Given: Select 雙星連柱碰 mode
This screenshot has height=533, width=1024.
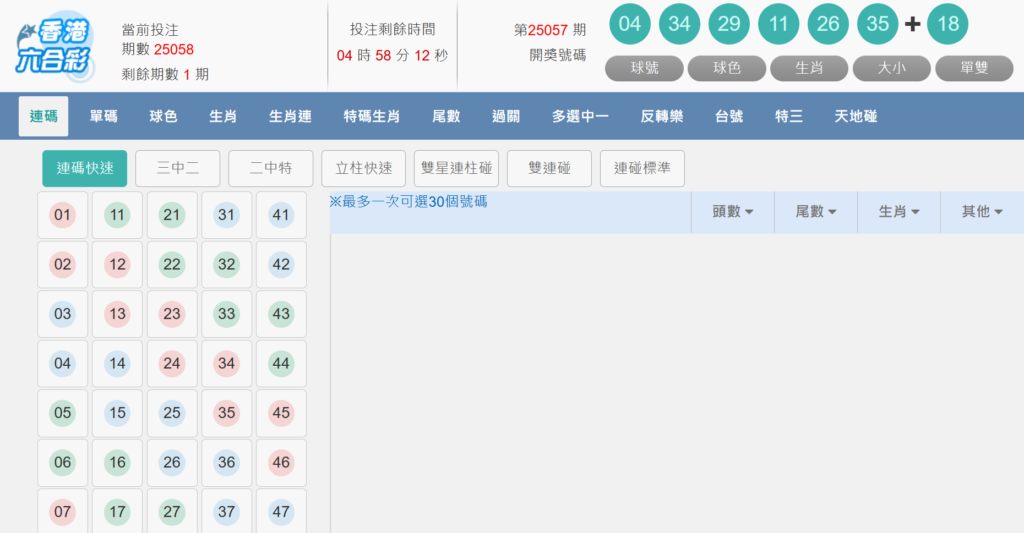Looking at the screenshot, I should (456, 169).
